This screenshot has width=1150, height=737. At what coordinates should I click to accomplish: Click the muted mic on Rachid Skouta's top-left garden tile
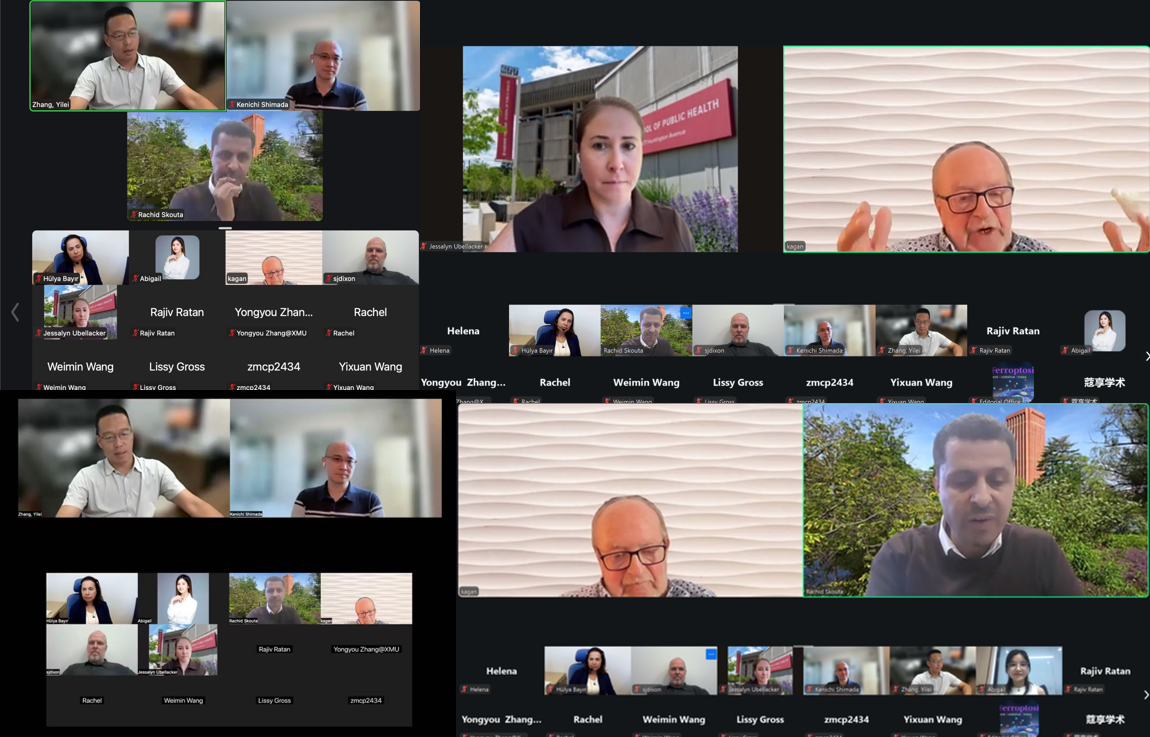(134, 214)
